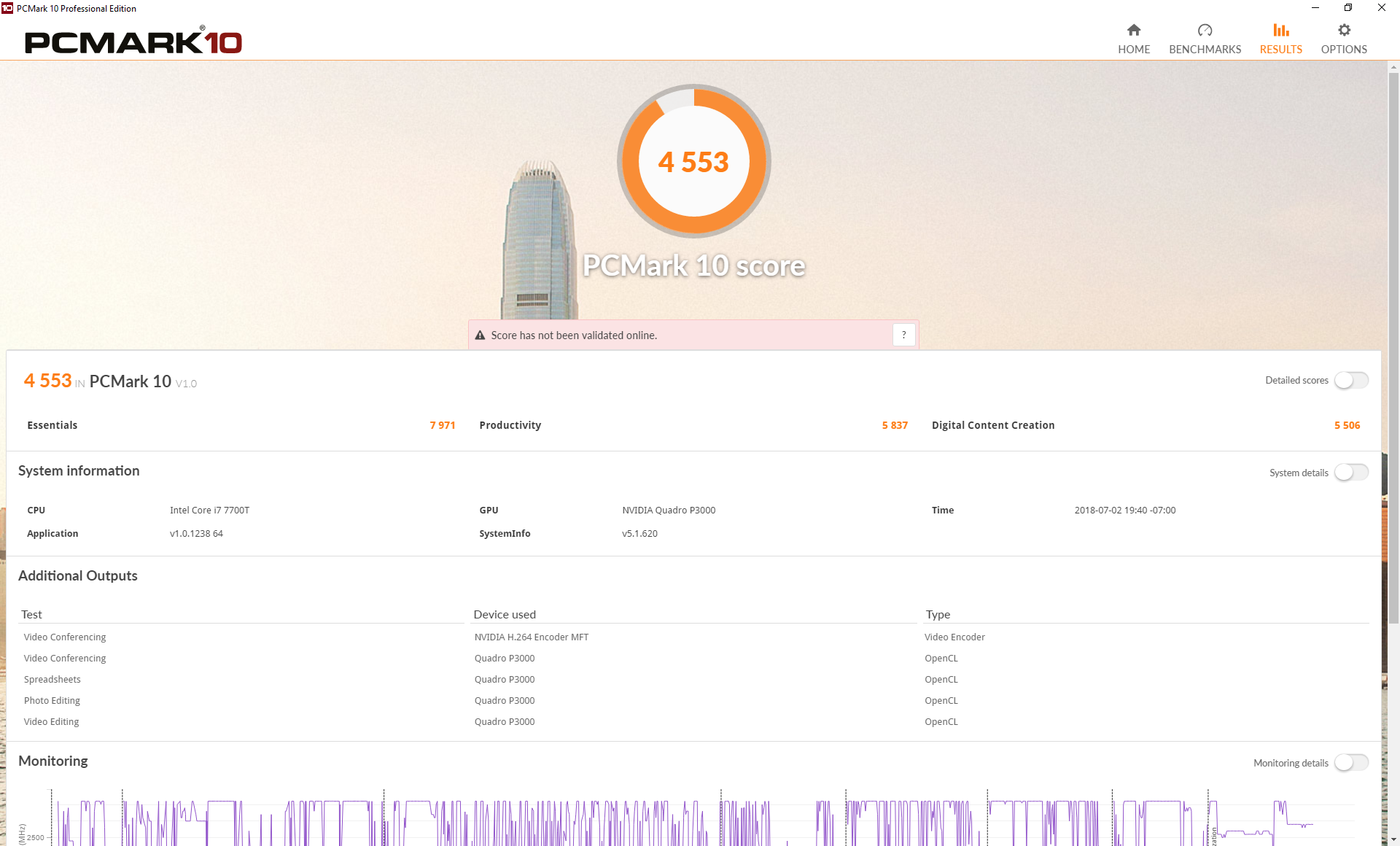Click the Results bar chart icon
This screenshot has width=1400, height=846.
point(1280,30)
